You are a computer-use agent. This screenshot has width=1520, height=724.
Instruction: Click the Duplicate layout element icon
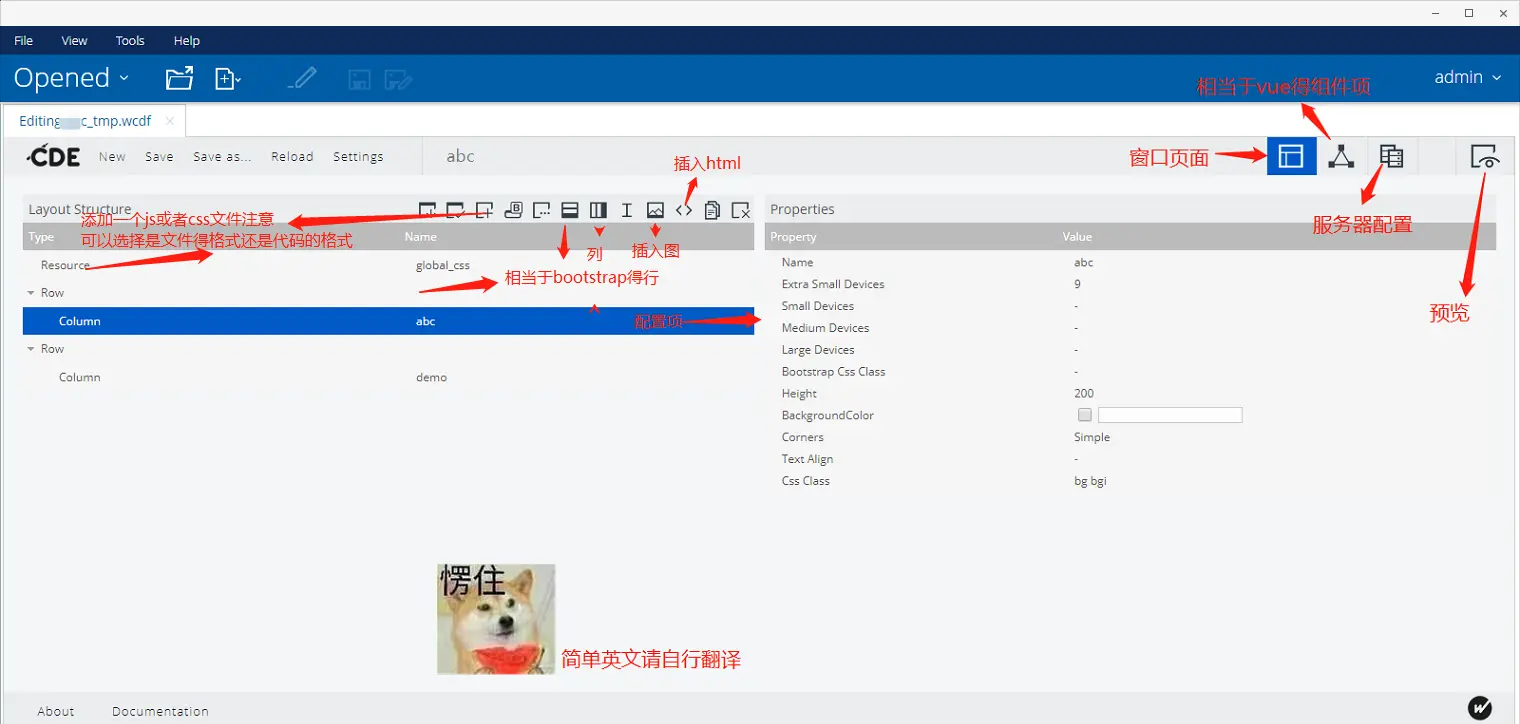tap(712, 210)
